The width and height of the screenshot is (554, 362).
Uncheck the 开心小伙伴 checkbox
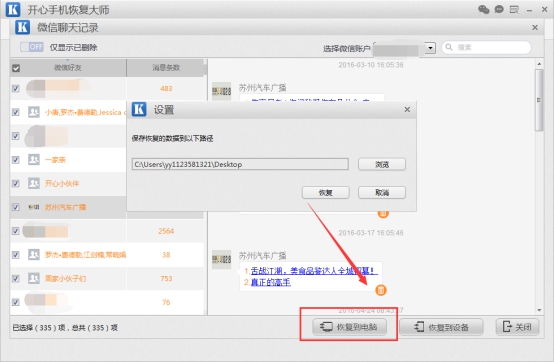click(16, 183)
